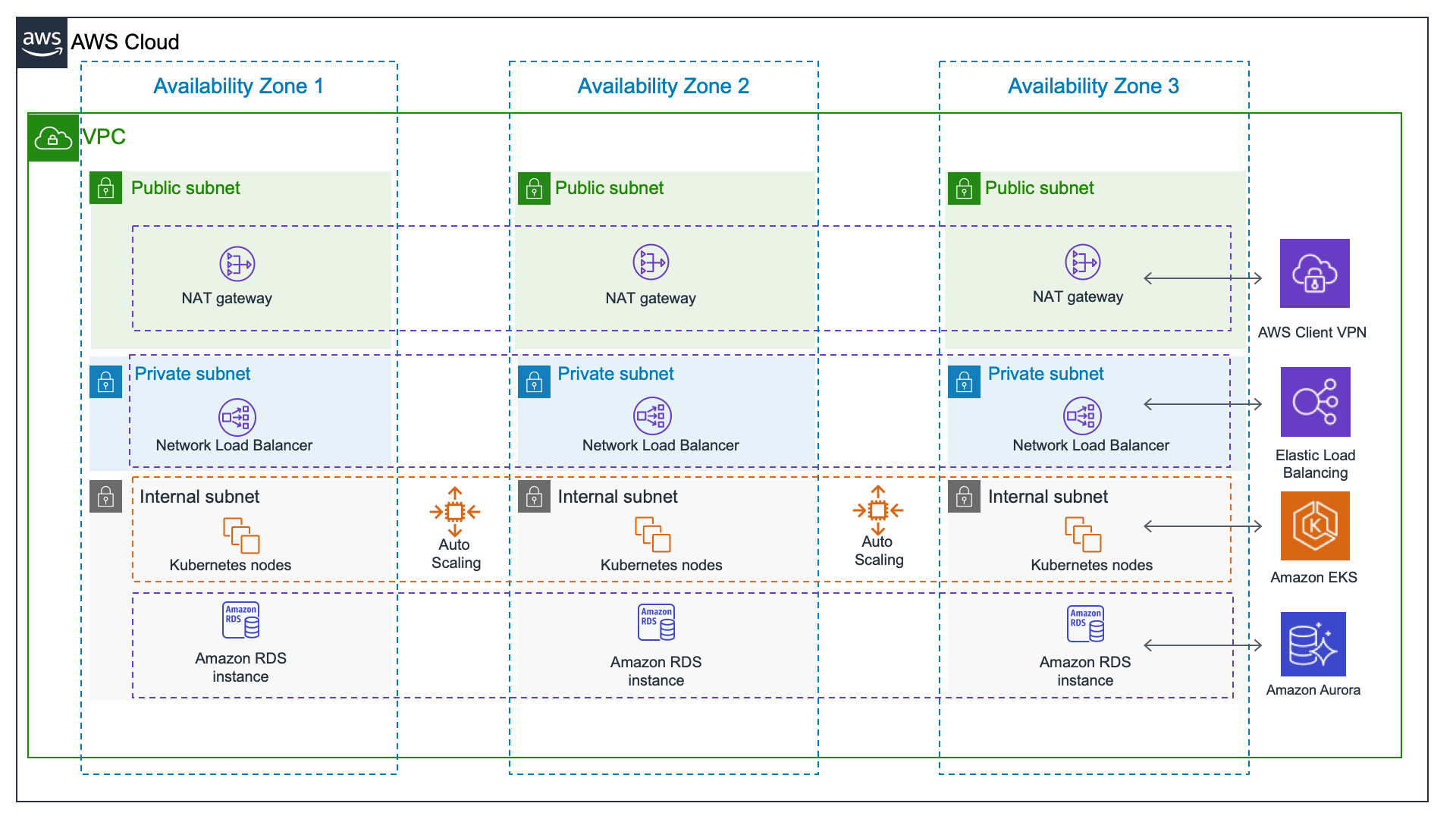Click Network Load Balancer icon in Zone 1
Screen dimensions: 1456x819
237,417
